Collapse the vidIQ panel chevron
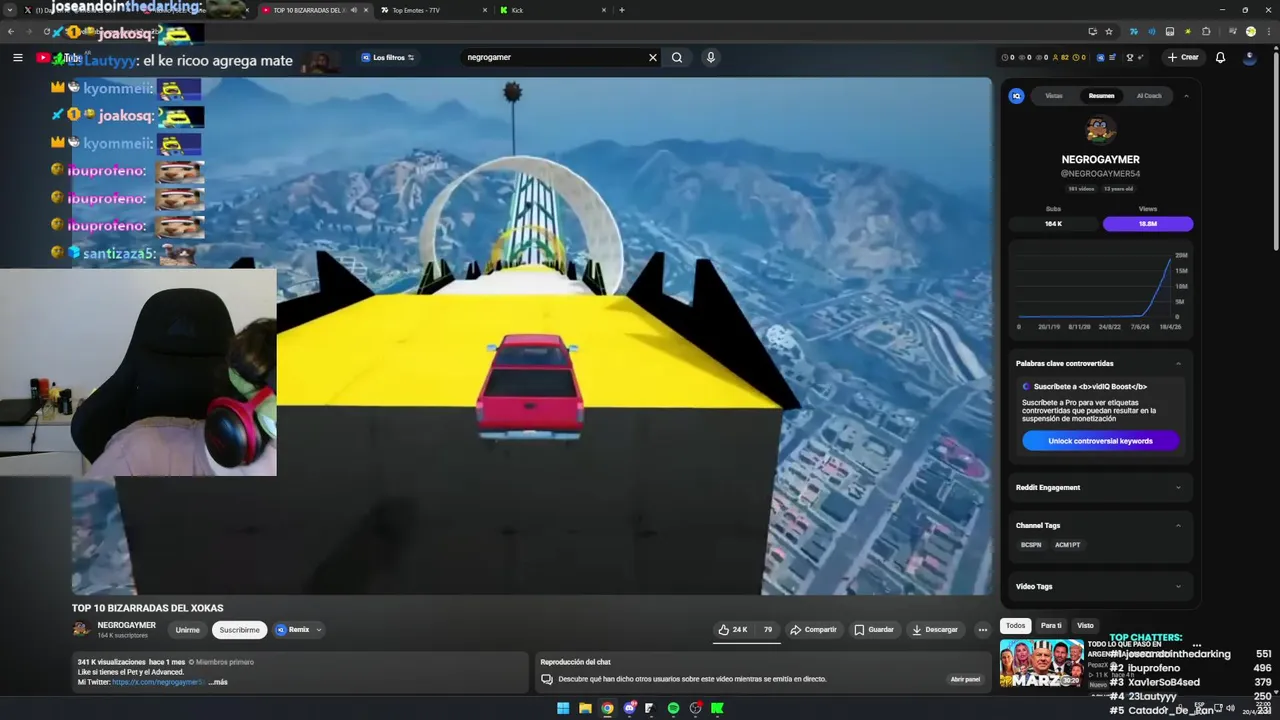This screenshot has width=1280, height=720. click(1186, 96)
